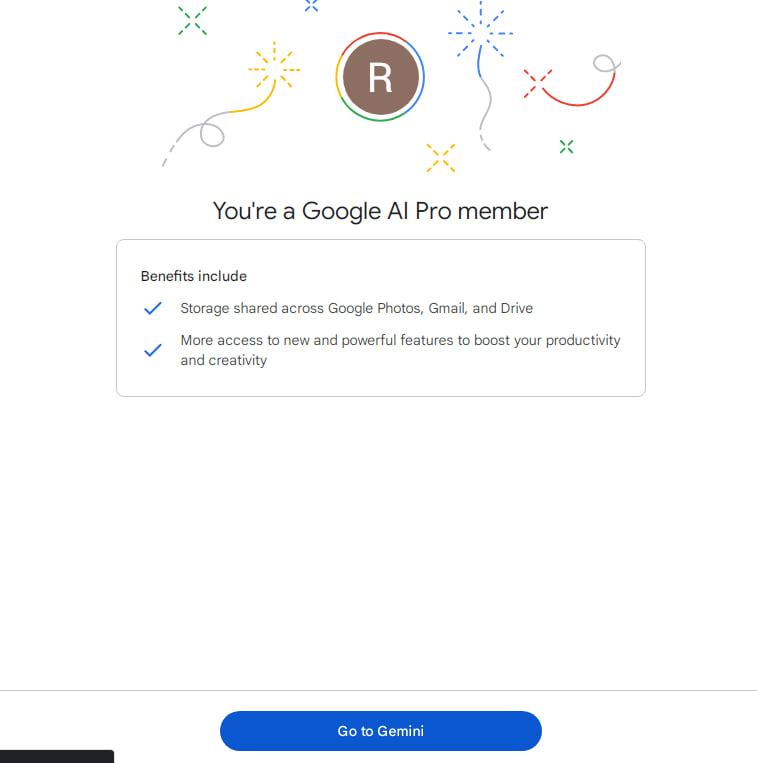Viewport: 757px width, 763px height.
Task: Click the small green sparkle on the right
Action: pyautogui.click(x=566, y=146)
